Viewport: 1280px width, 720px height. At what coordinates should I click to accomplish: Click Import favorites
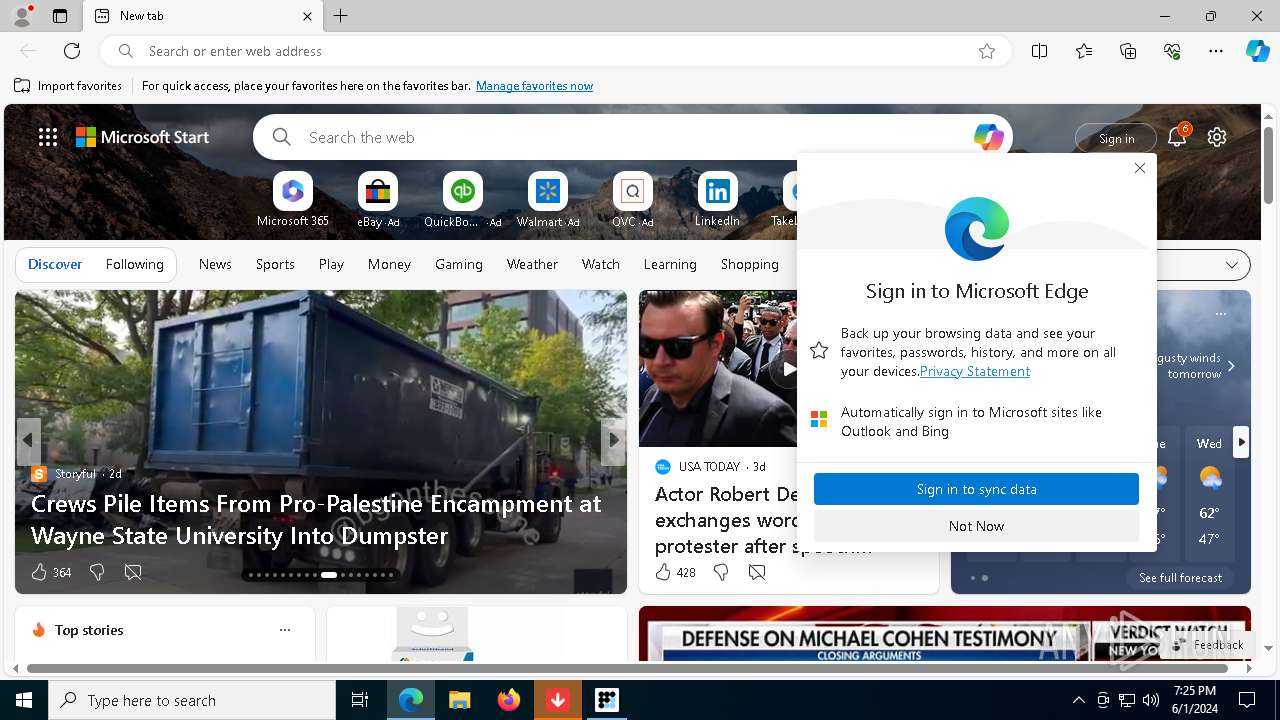click(68, 86)
